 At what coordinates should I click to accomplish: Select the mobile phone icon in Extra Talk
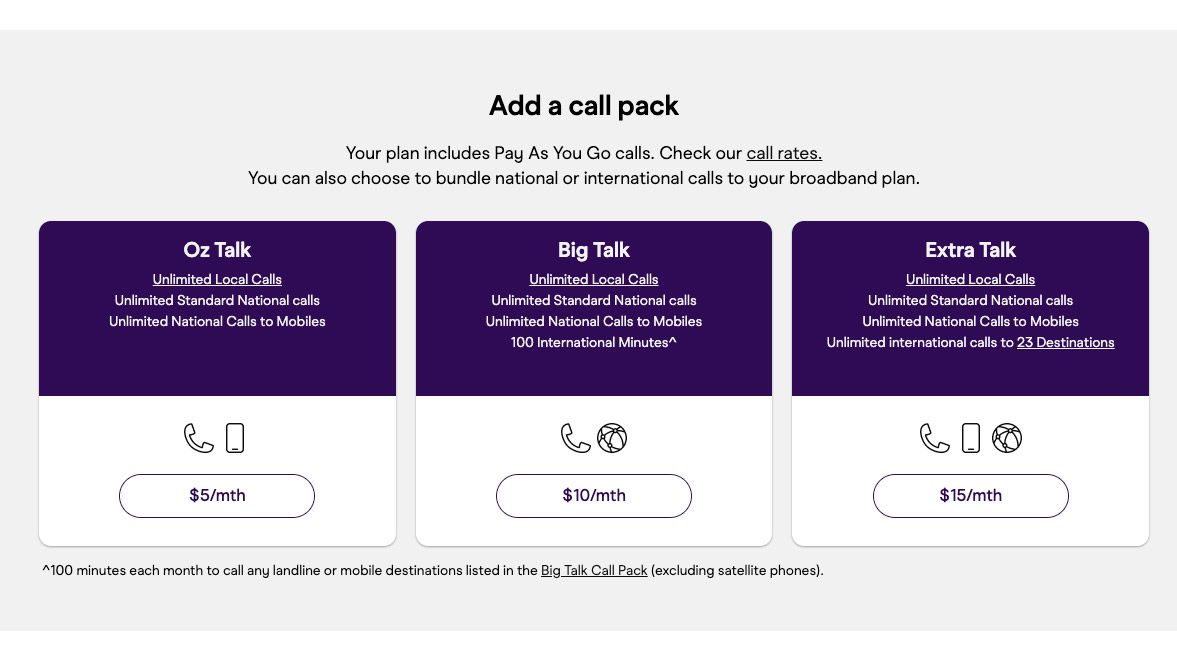[970, 437]
